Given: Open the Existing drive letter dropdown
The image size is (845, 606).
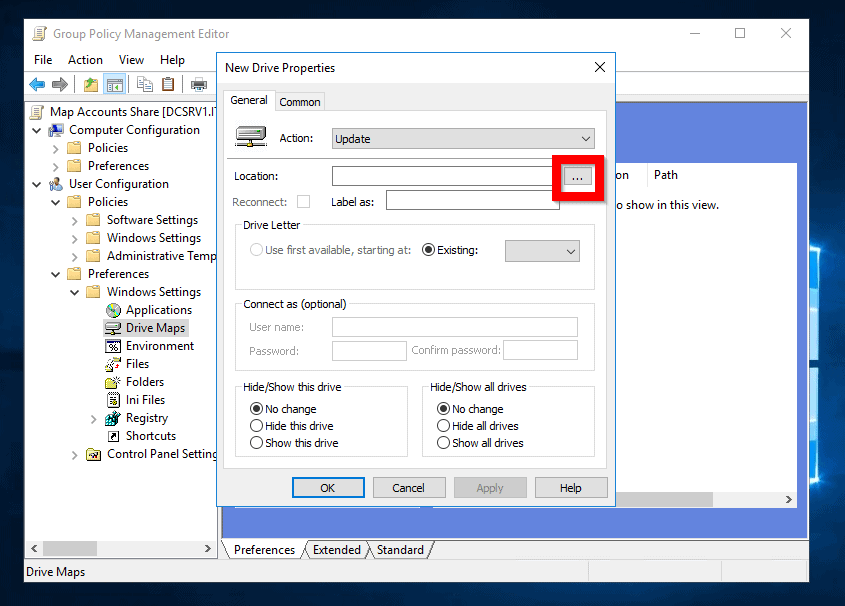Looking at the screenshot, I should [x=542, y=251].
